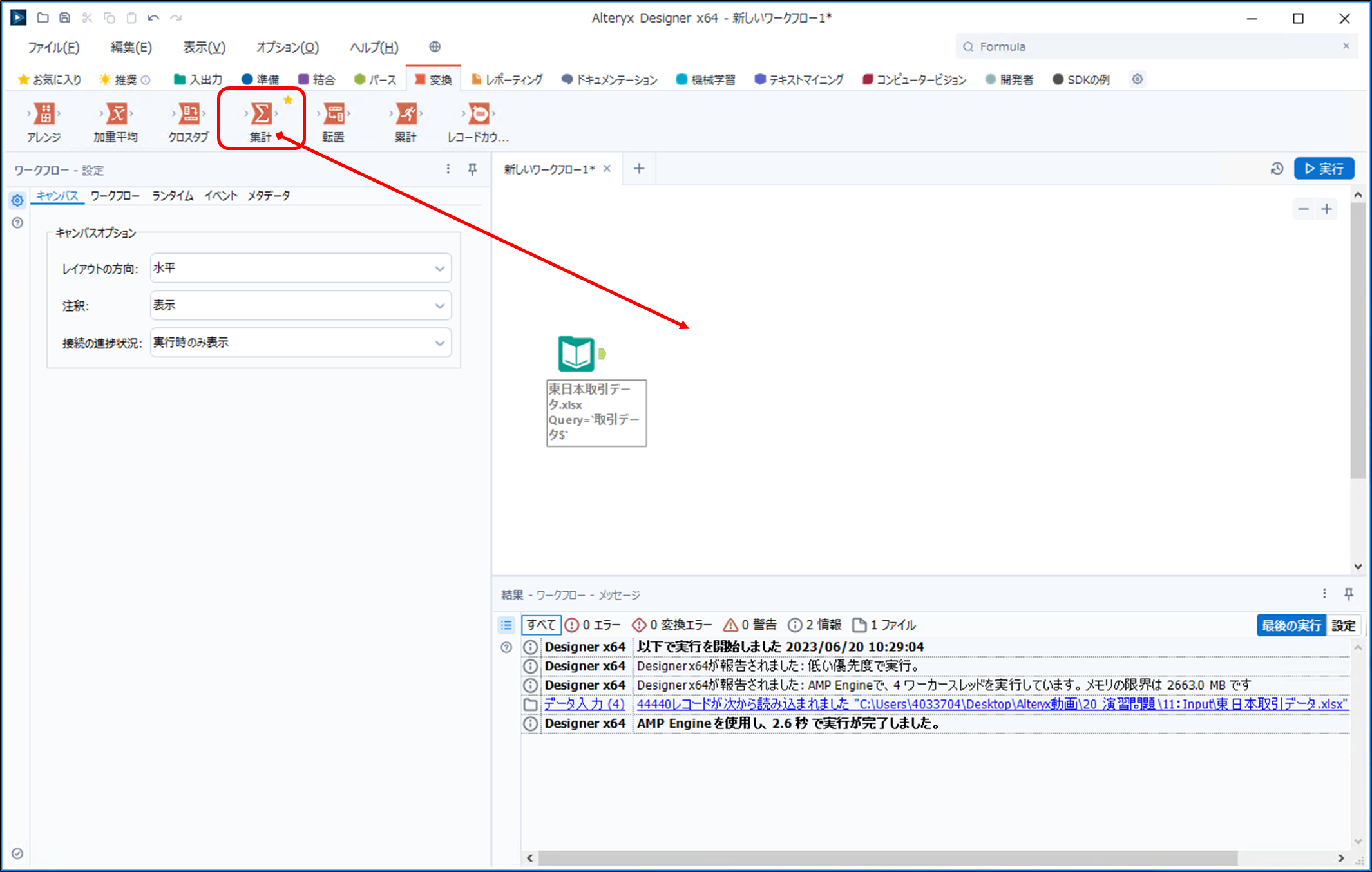This screenshot has width=1372, height=872.
Task: Toggle the 0 エラー filter
Action: [x=593, y=625]
